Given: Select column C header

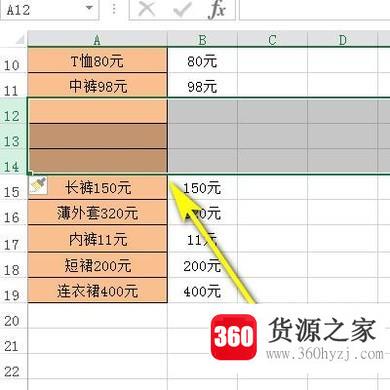Looking at the screenshot, I should coord(272,39).
